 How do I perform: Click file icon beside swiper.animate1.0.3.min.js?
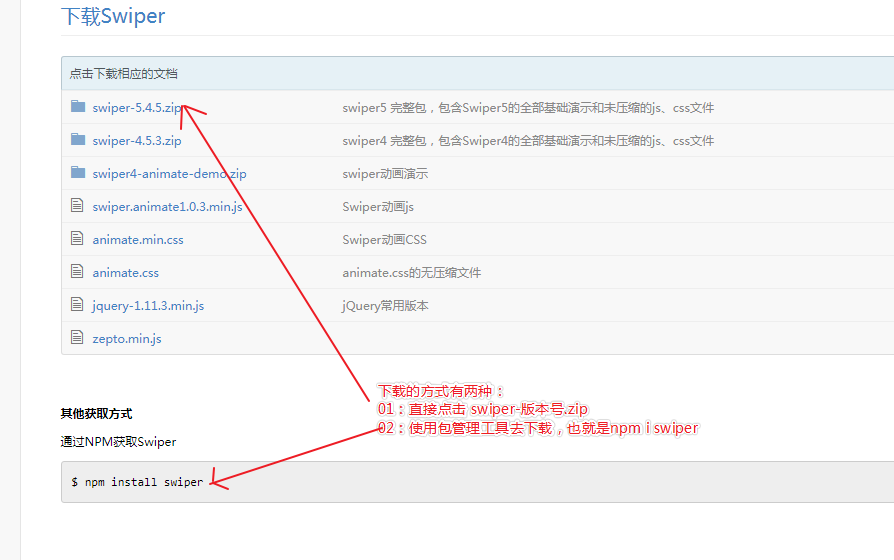[77, 205]
